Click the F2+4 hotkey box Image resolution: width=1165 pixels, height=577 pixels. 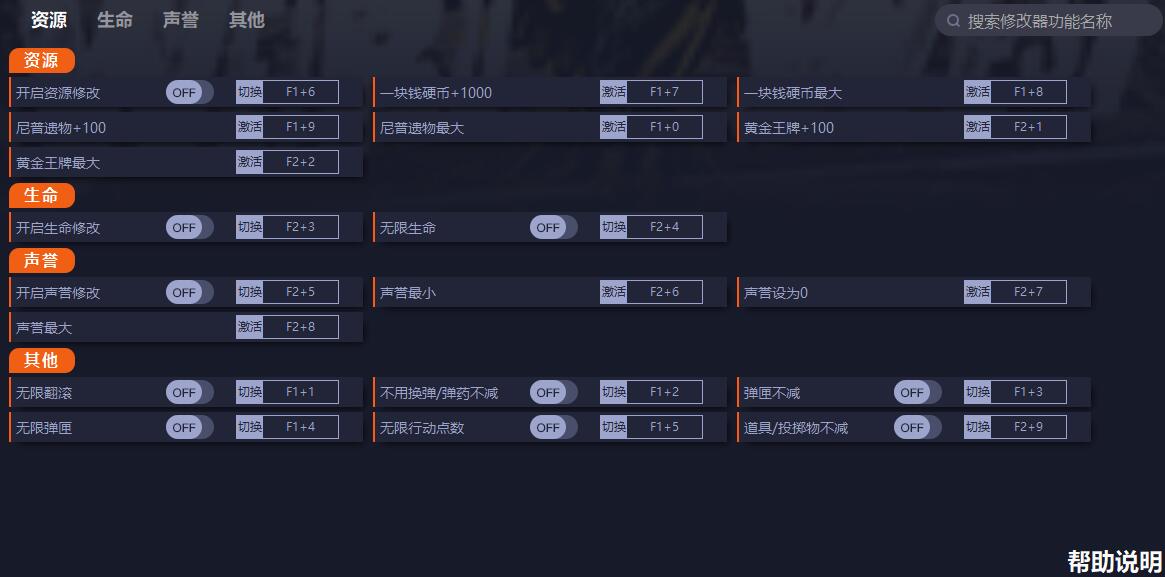pyautogui.click(x=664, y=228)
